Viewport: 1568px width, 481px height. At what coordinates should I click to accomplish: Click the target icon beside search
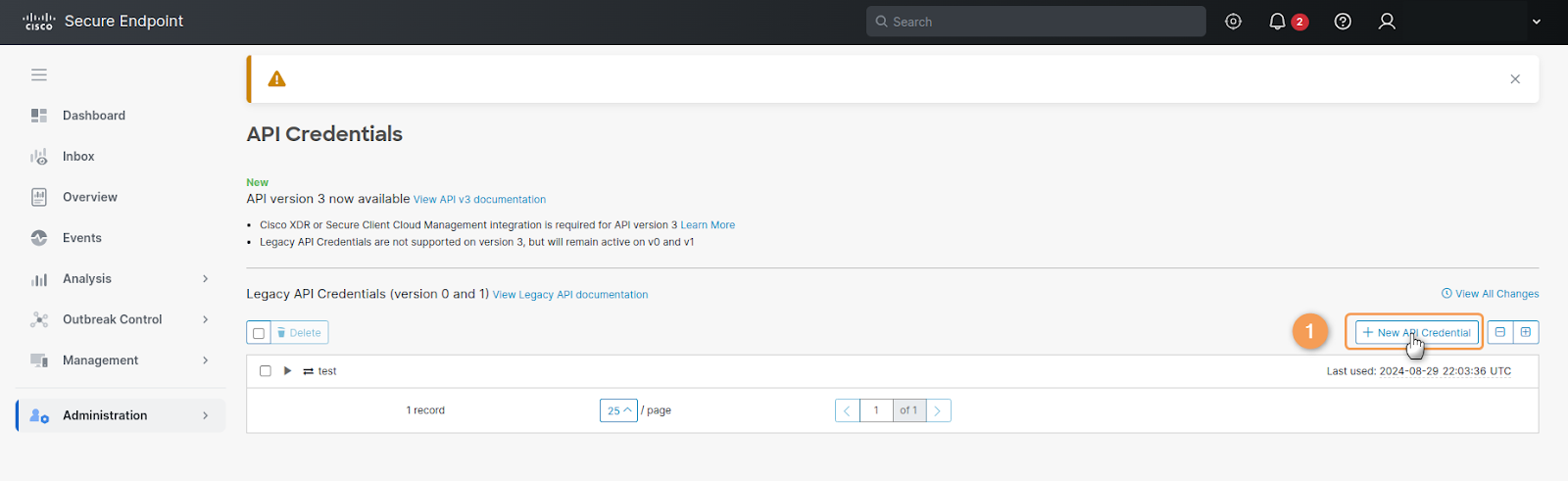pyautogui.click(x=1233, y=22)
